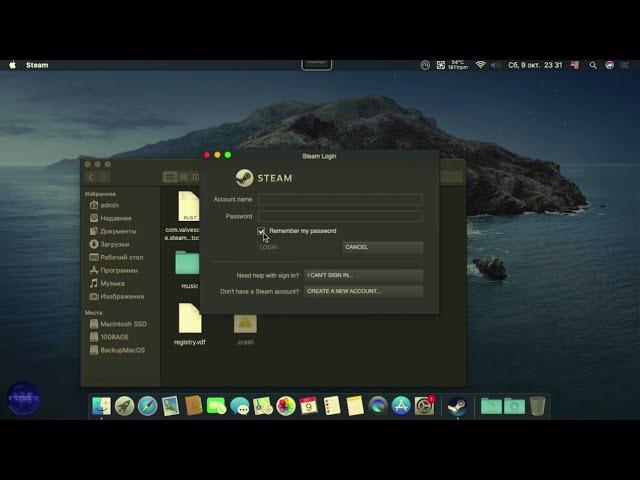Click the date and time in menu bar

(x=535, y=65)
